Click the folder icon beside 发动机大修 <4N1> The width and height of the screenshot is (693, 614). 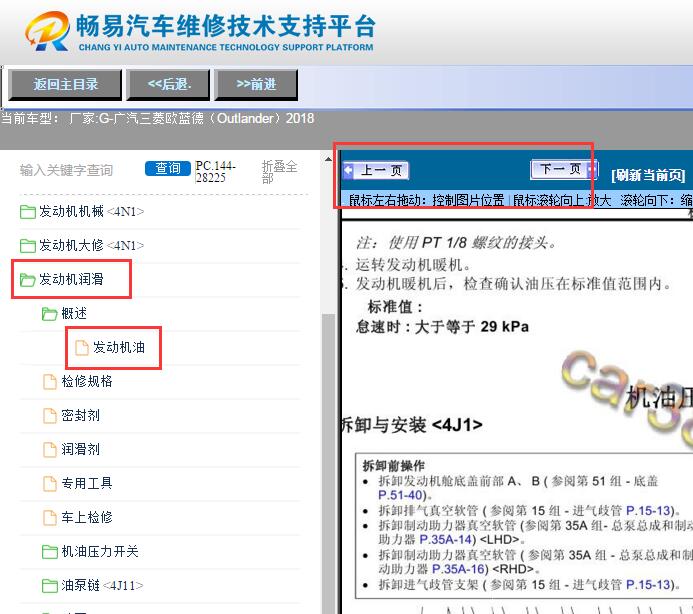click(x=28, y=245)
